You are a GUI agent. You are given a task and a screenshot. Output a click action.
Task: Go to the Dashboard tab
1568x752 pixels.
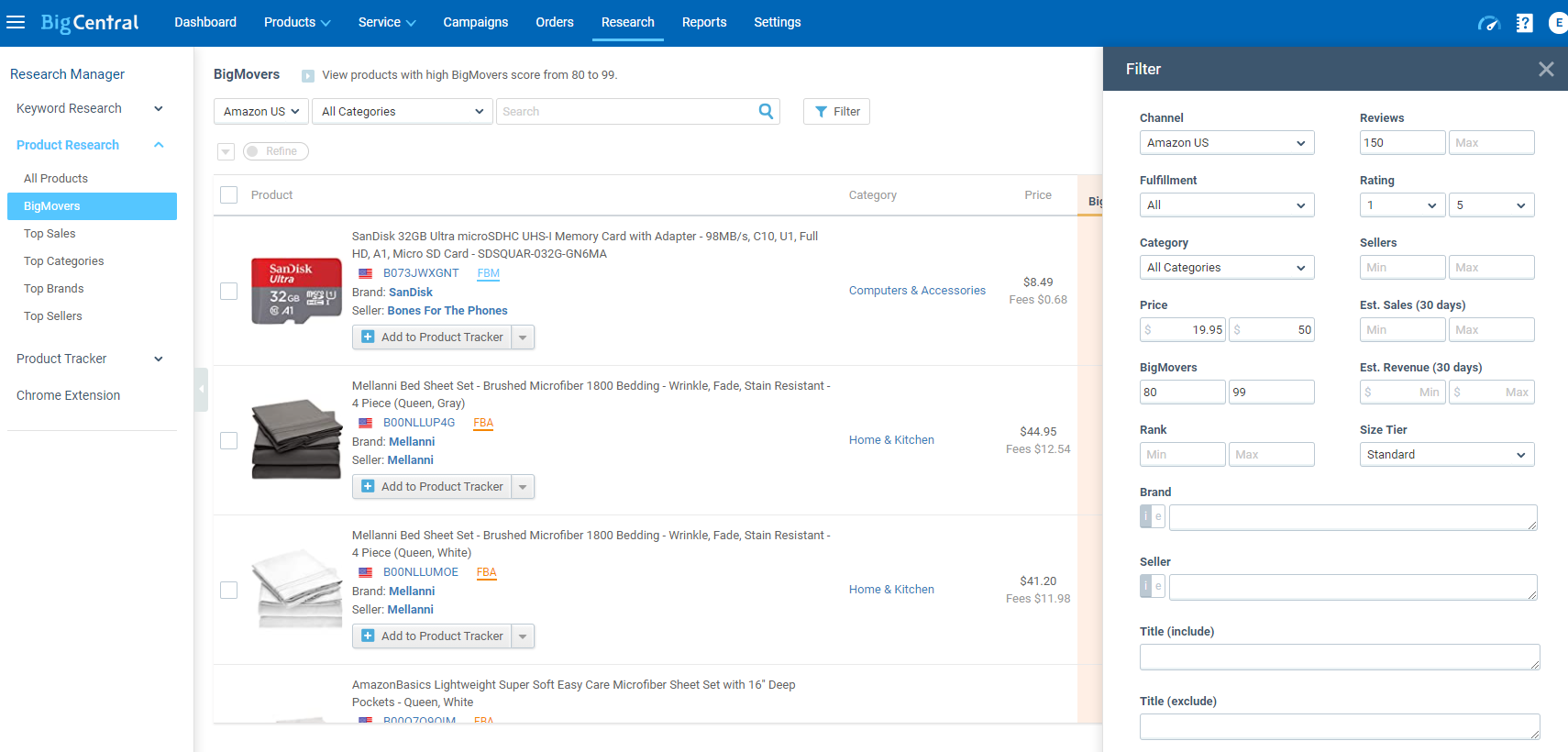tap(205, 22)
